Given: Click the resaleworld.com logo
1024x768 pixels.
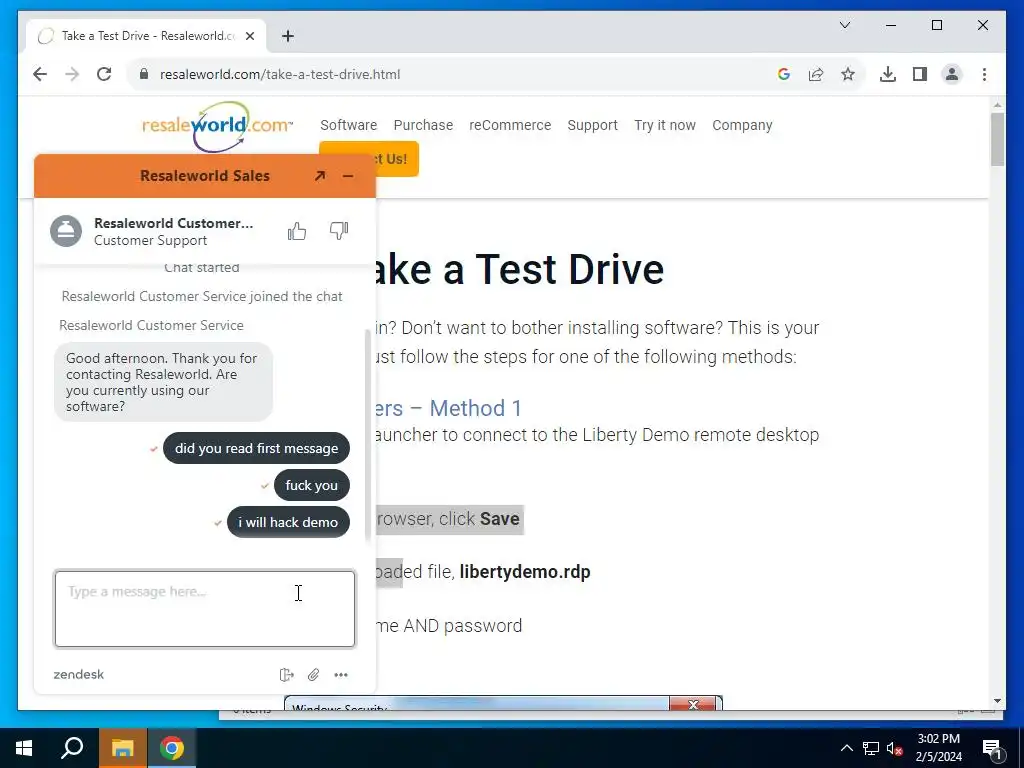Looking at the screenshot, I should click(x=217, y=126).
